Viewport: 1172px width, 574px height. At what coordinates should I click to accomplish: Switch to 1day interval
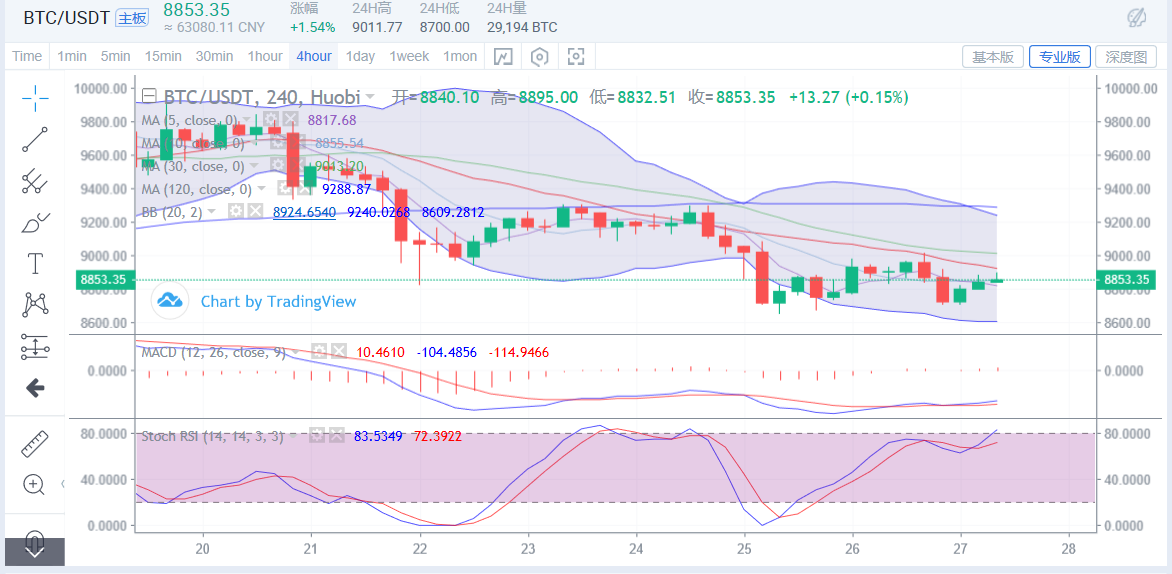[x=360, y=56]
